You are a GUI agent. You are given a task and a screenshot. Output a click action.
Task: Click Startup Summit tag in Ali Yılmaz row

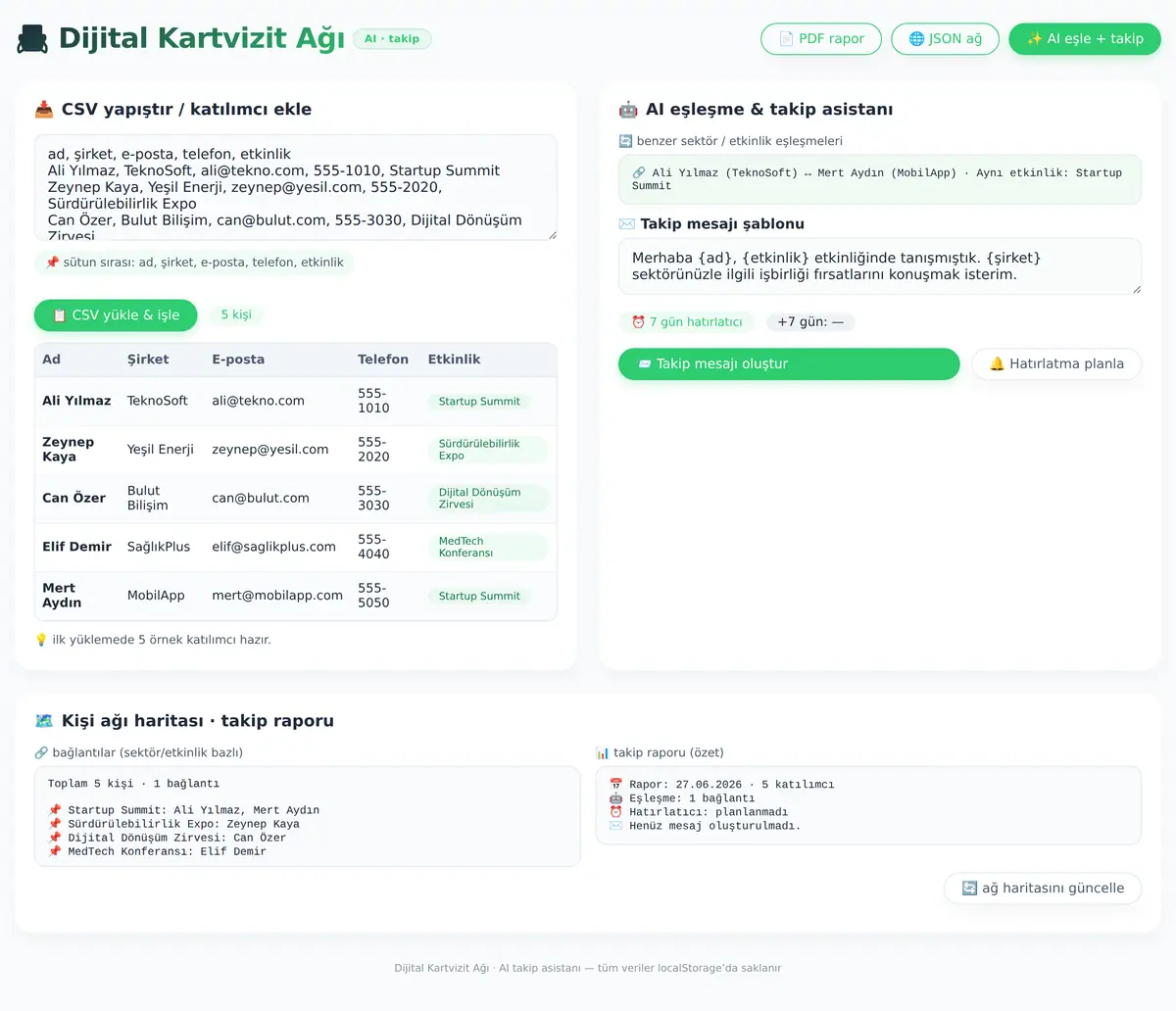click(479, 402)
